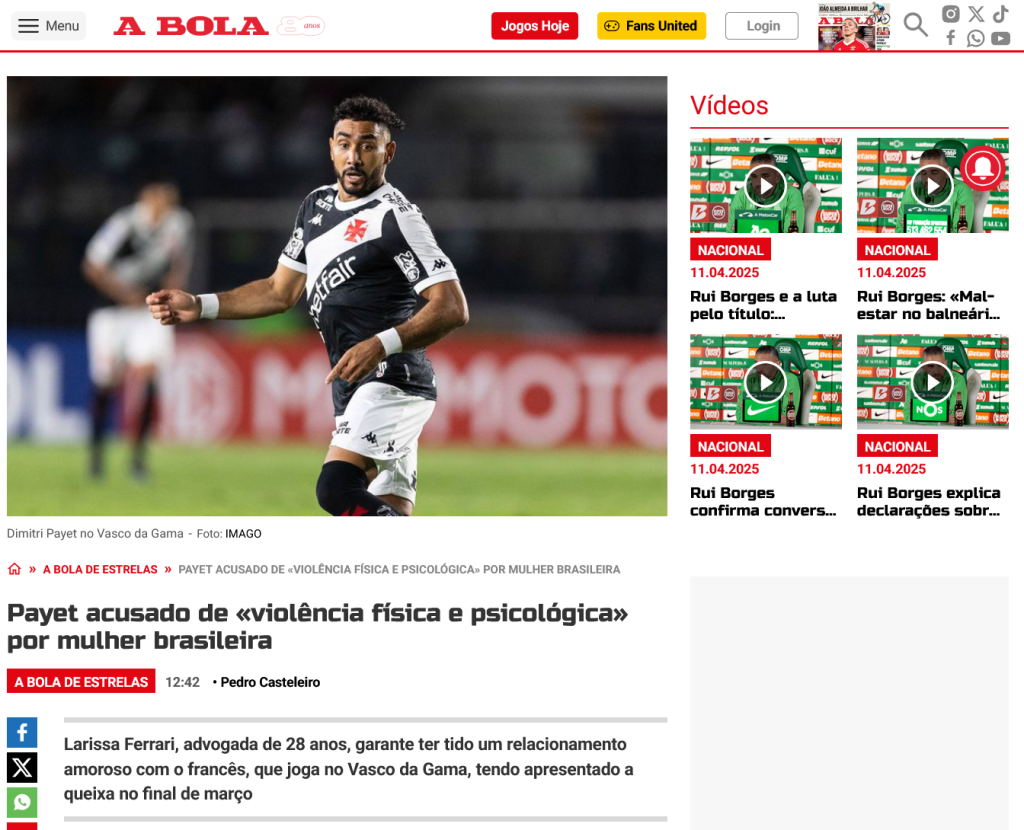Enable notifications via red bell icon
The image size is (1024, 830).
click(983, 168)
